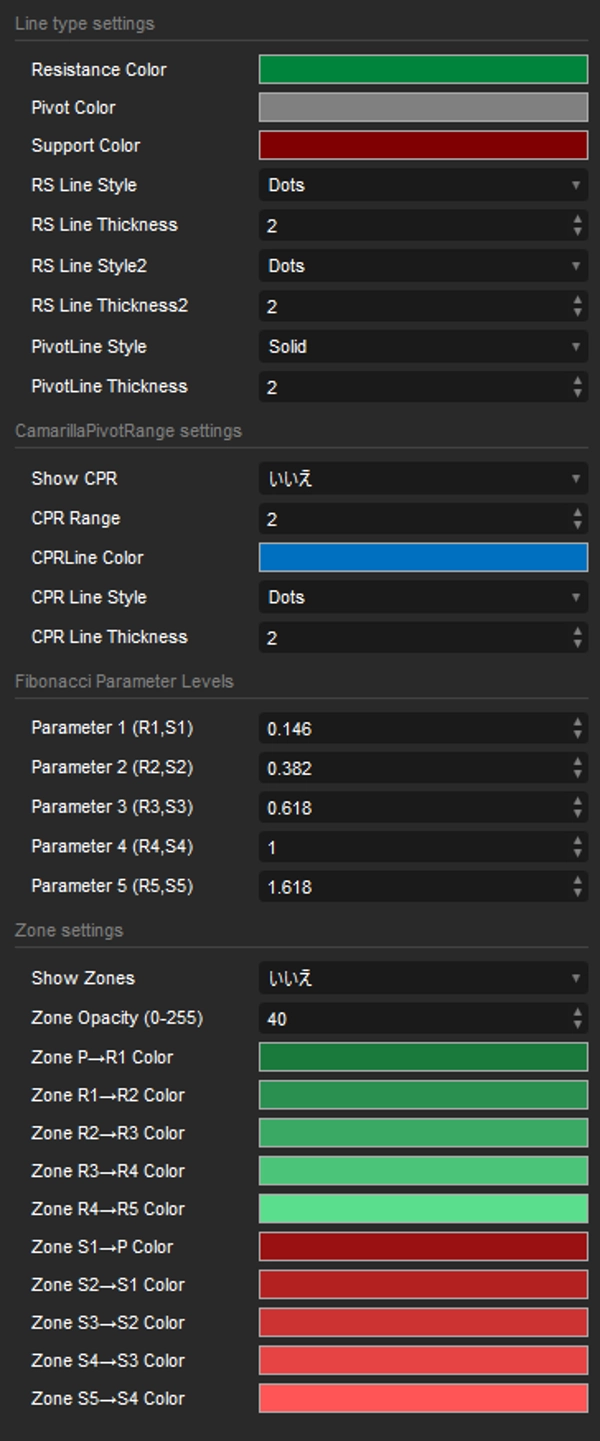Edit the Parameter 1 (R1,S1) value field
The image size is (600, 1441).
click(x=400, y=728)
